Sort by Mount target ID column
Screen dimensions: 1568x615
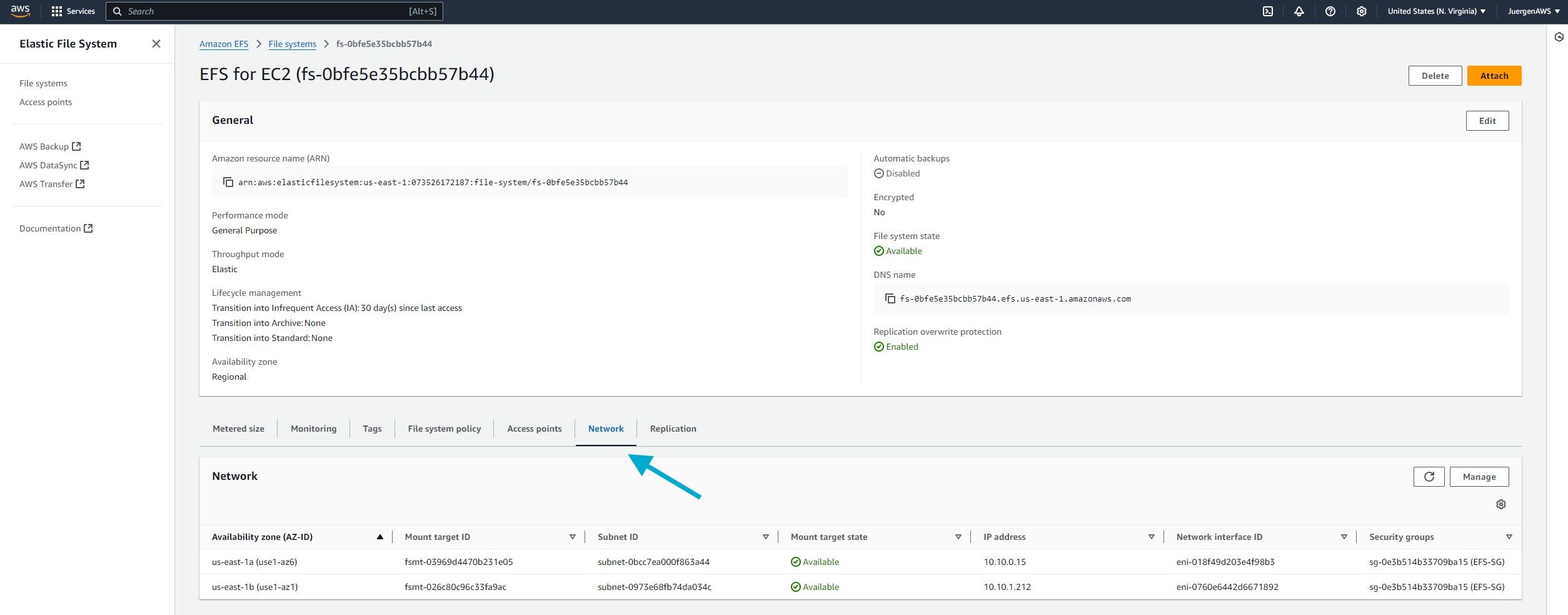coord(572,537)
